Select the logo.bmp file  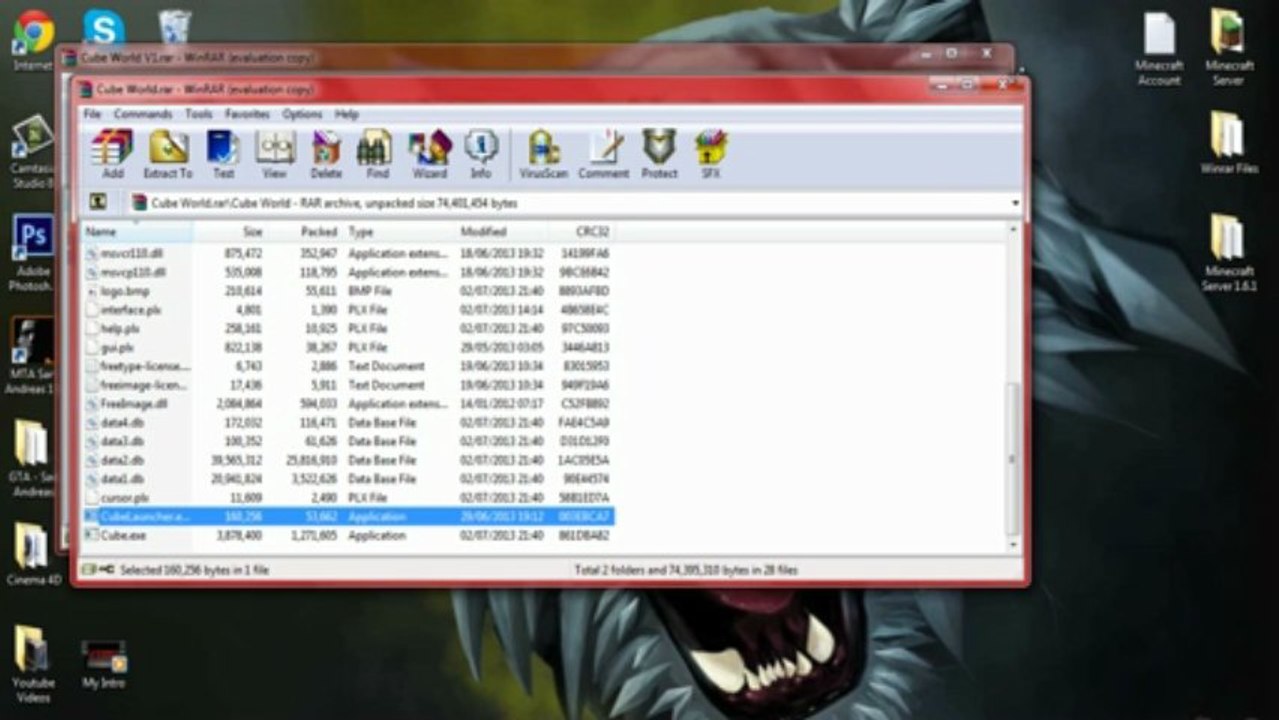[x=348, y=291]
